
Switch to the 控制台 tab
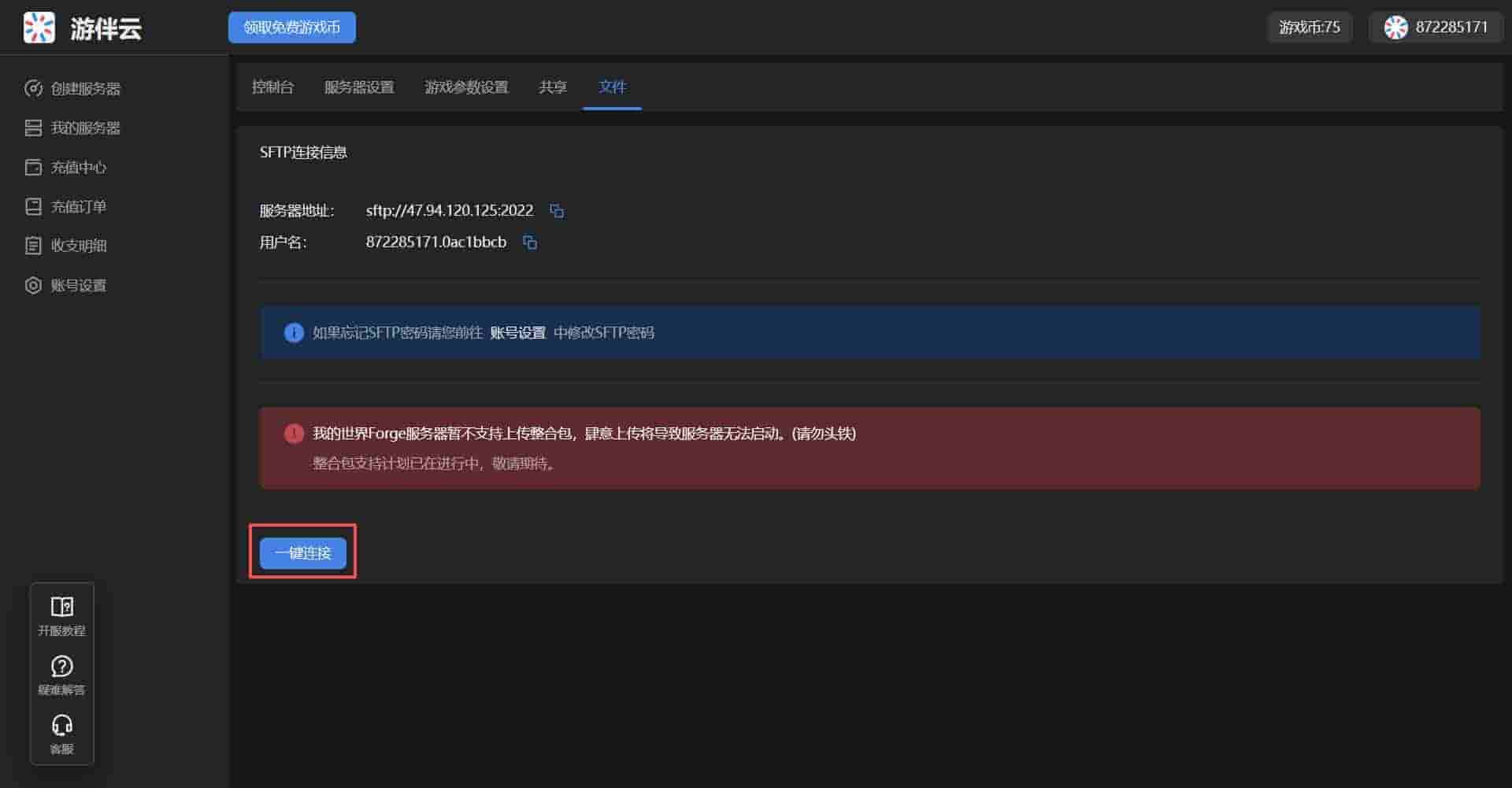(x=272, y=87)
